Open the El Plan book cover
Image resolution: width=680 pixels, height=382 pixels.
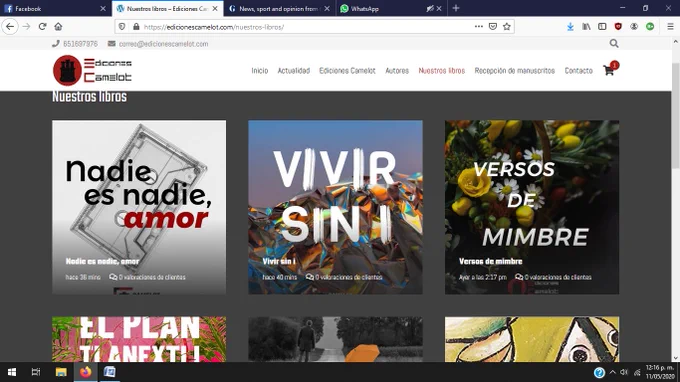tap(139, 339)
